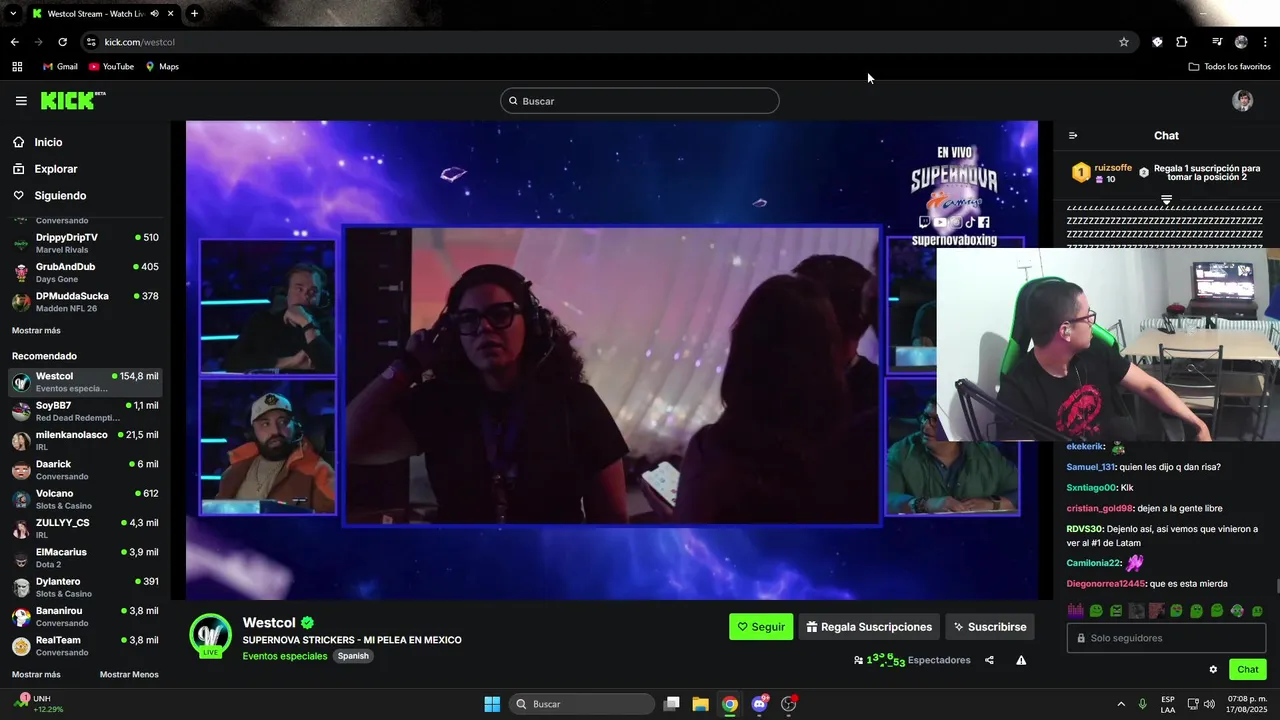Open the tab search dropdown arrow
Viewport: 1280px width, 720px height.
pos(13,14)
